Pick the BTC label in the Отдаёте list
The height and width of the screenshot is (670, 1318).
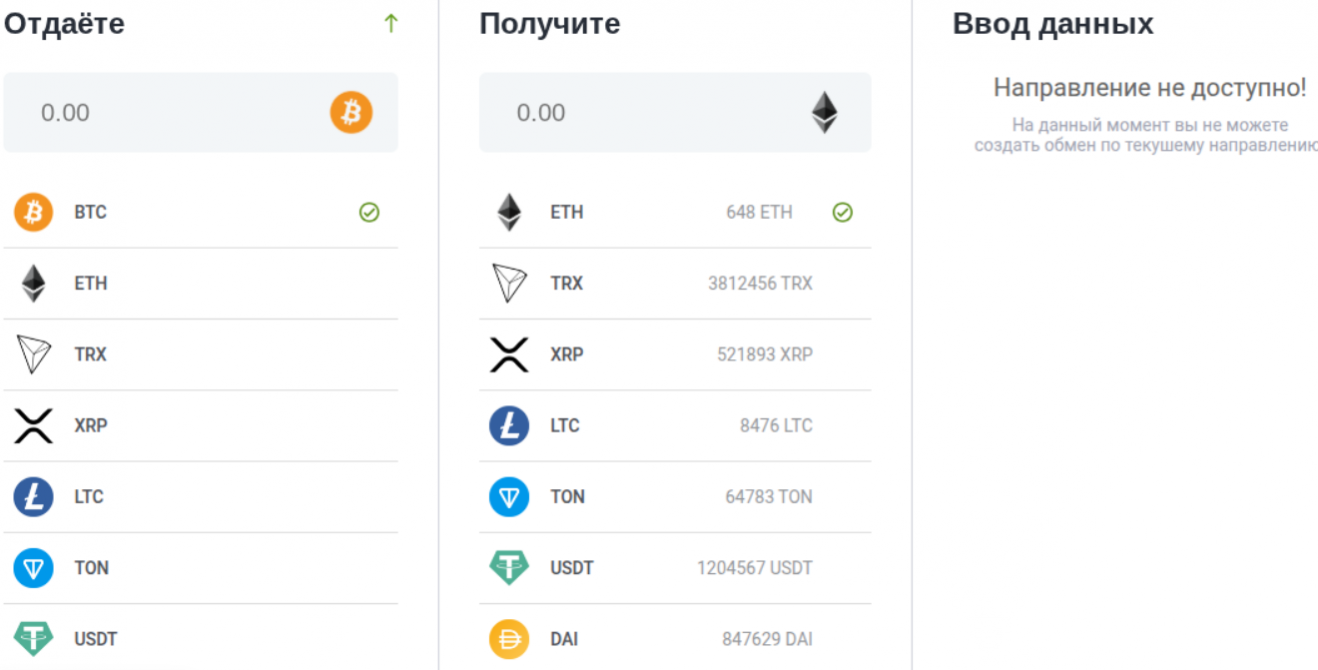pyautogui.click(x=90, y=212)
